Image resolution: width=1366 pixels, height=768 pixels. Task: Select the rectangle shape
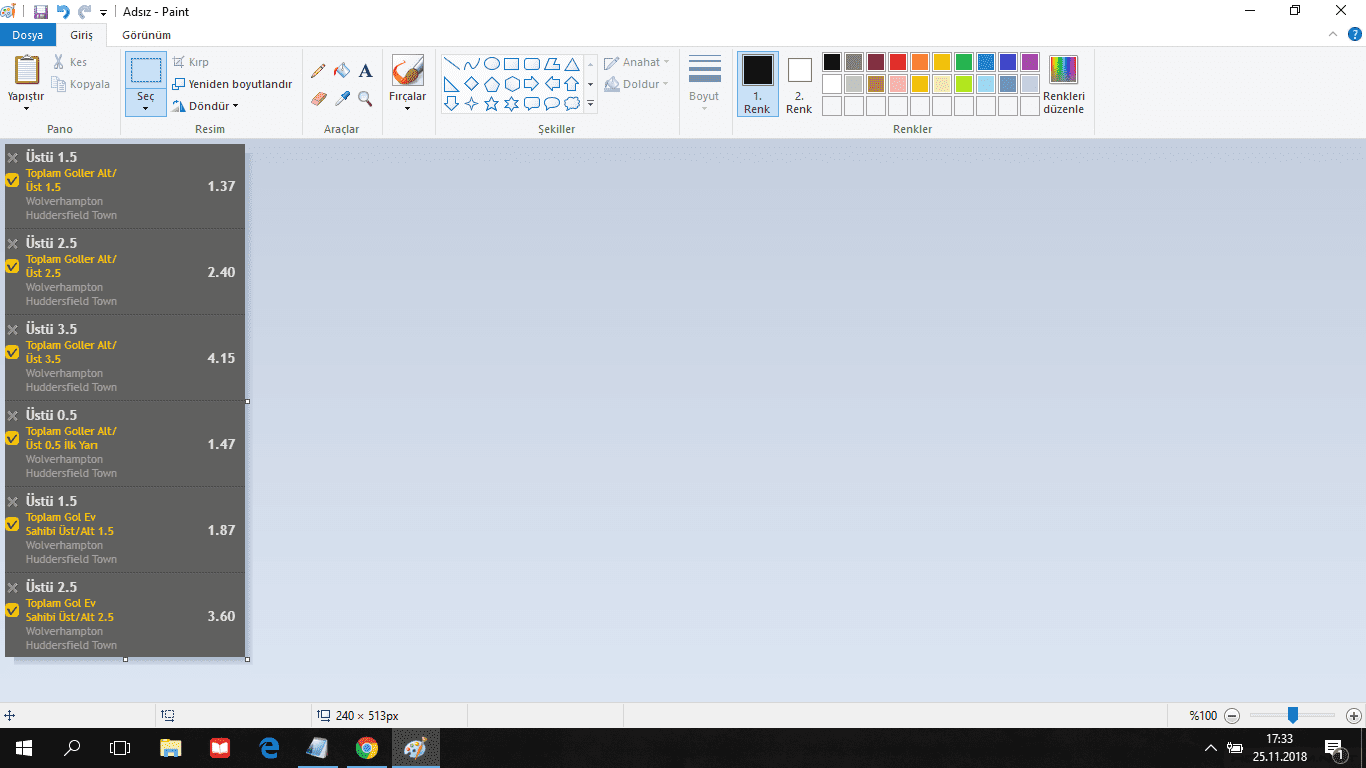tap(512, 64)
